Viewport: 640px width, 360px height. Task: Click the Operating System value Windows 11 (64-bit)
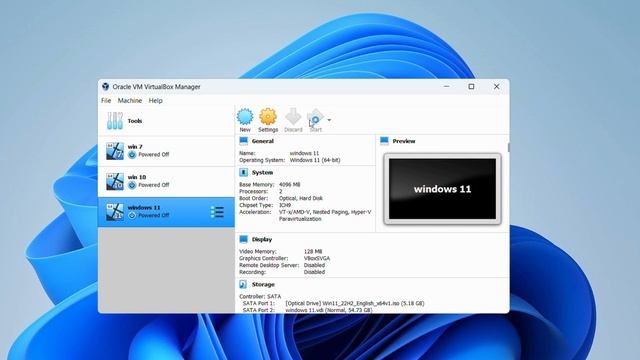point(315,160)
